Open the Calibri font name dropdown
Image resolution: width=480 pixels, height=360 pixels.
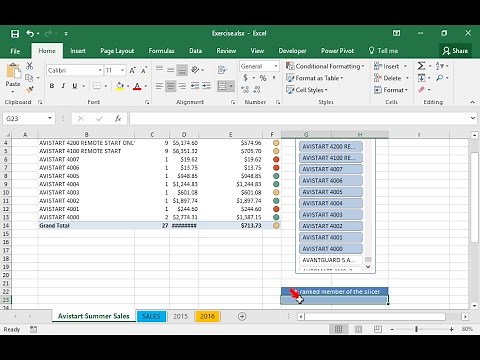pos(100,70)
